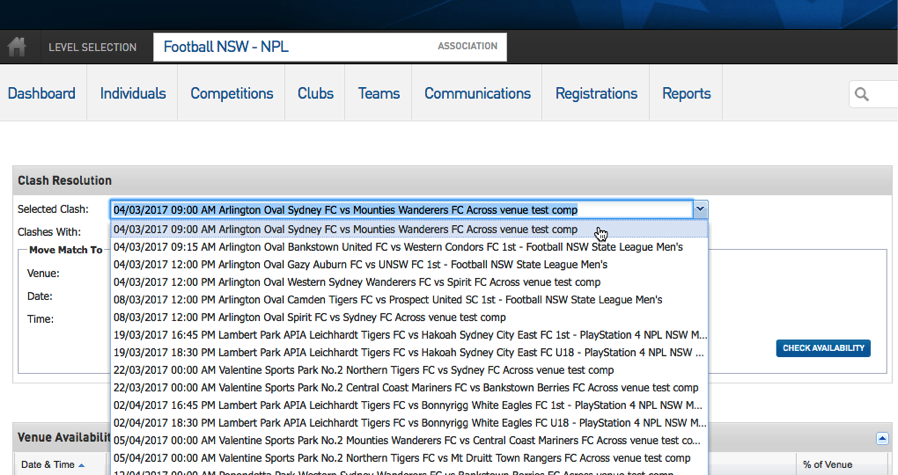Select 02/04/2017 16:45 Leichhardt vs Bonnyrigg 1st option
Image resolution: width=898 pixels, height=475 pixels.
click(x=409, y=406)
